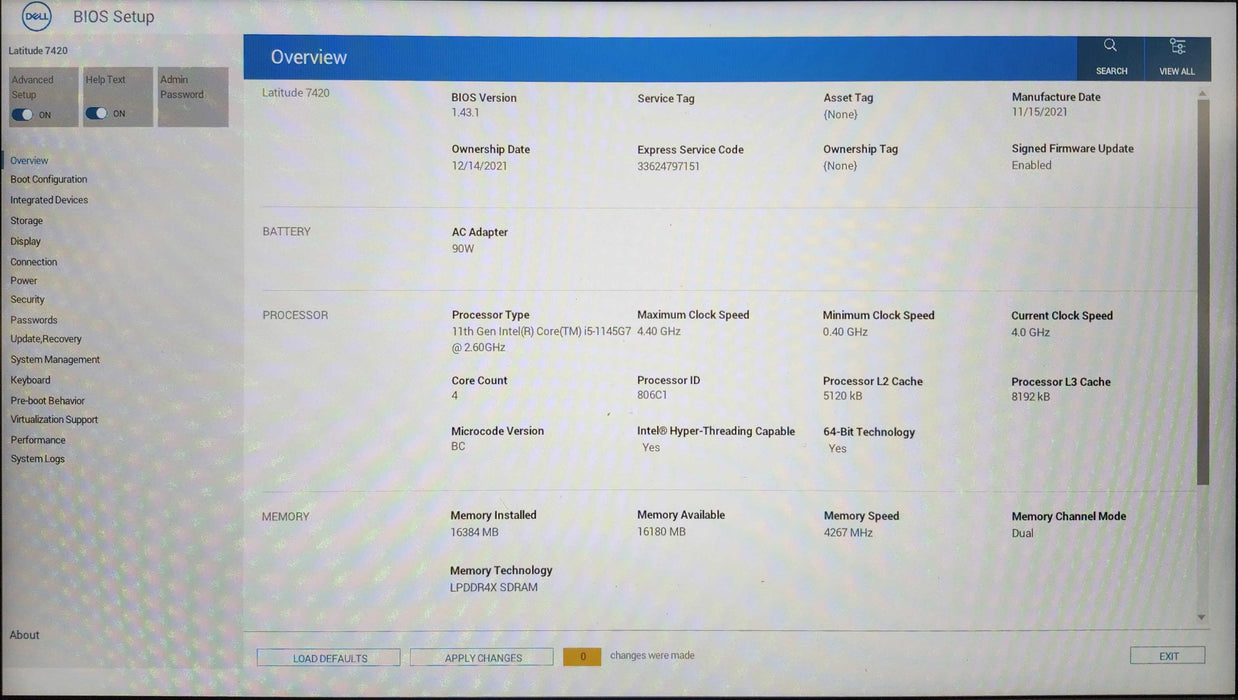Viewport: 1238px width, 700px height.
Task: Click the Exit button
Action: coord(1167,656)
